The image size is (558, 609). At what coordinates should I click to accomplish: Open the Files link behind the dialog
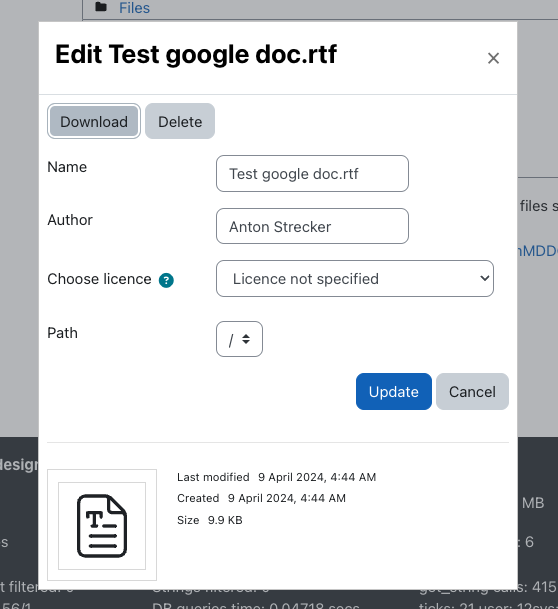tap(134, 8)
